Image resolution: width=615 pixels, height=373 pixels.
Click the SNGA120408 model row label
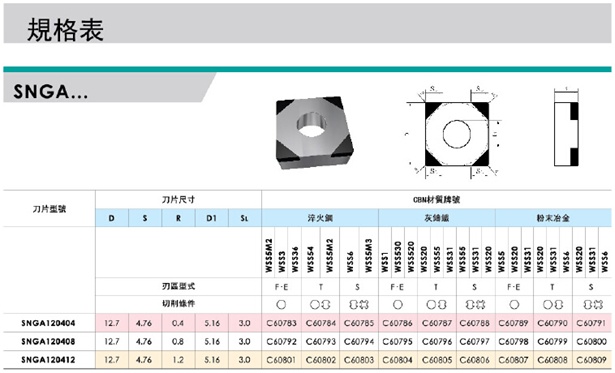pyautogui.click(x=49, y=342)
